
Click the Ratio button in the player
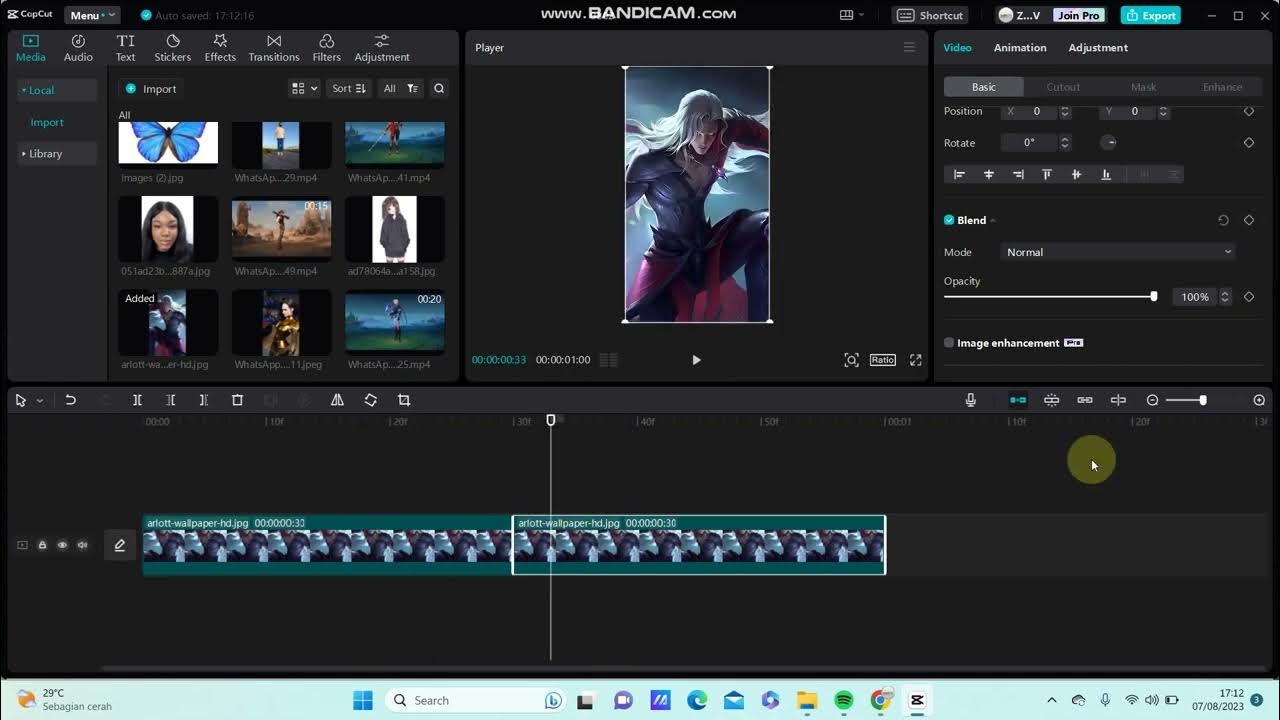tap(882, 360)
